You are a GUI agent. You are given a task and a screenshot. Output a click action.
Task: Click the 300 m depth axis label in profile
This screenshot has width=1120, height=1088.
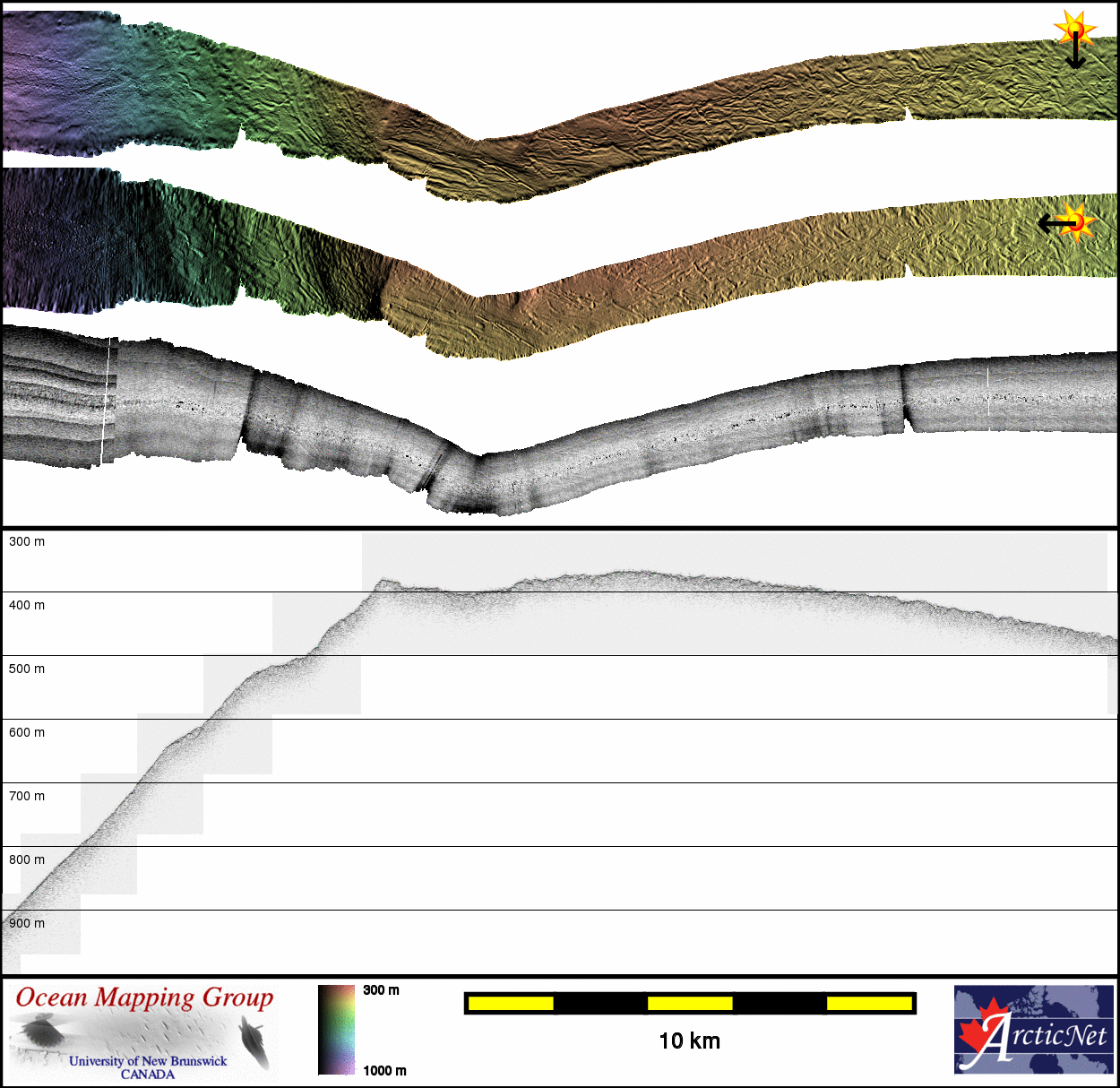pos(27,542)
